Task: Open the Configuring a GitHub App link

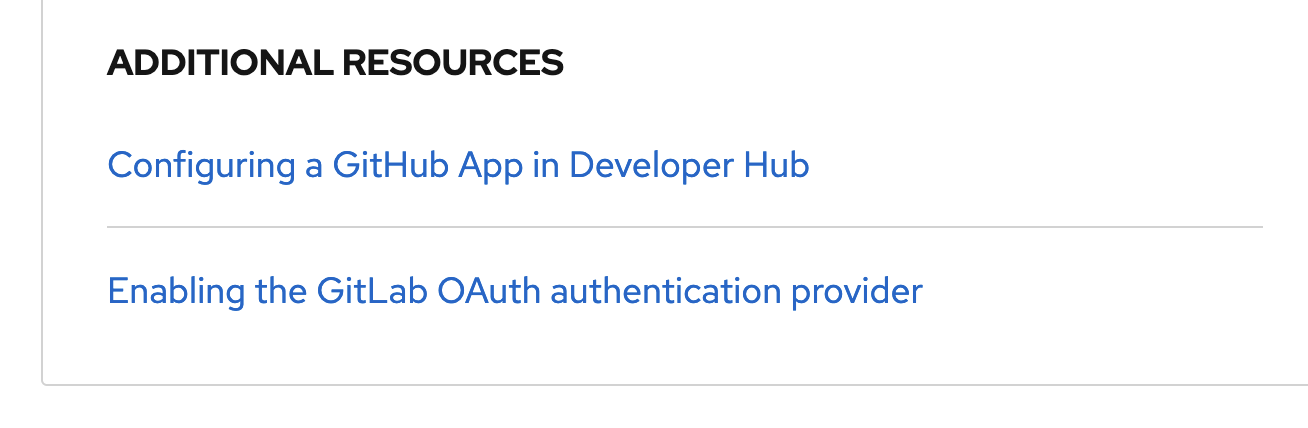Action: (458, 165)
